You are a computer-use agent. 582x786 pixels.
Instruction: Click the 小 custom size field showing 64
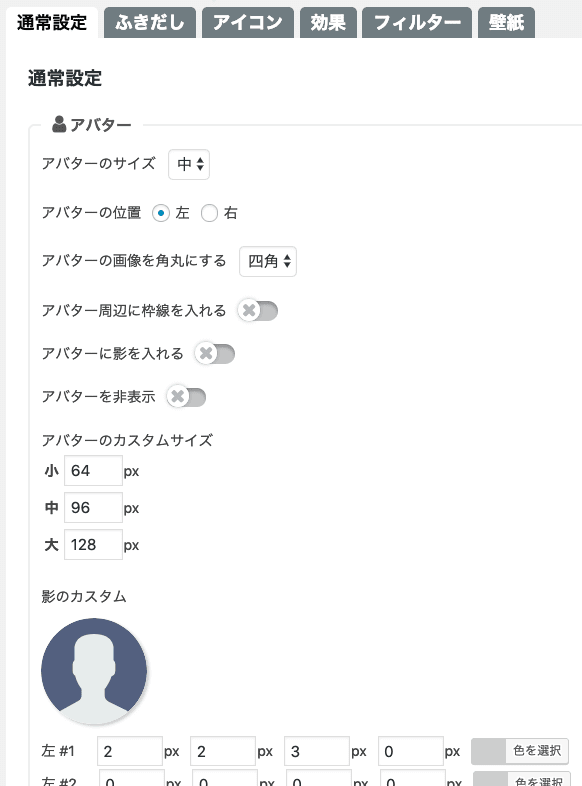tap(93, 471)
